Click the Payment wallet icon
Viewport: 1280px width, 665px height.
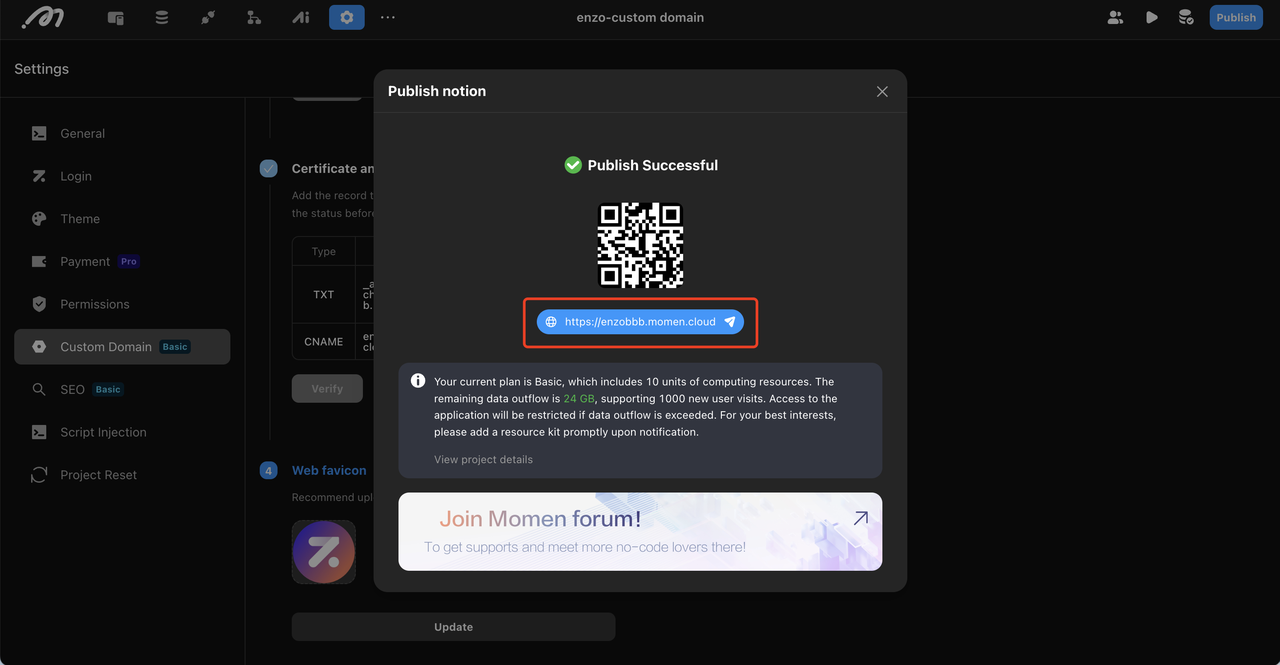(39, 261)
